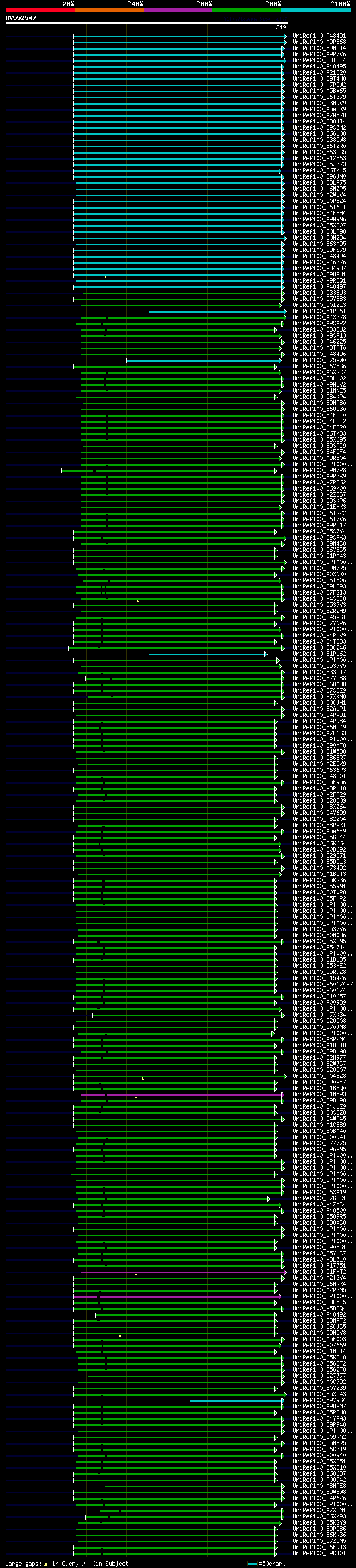
Task: Select hit label UniRef100_Q3HRV9
Action: click(x=319, y=103)
